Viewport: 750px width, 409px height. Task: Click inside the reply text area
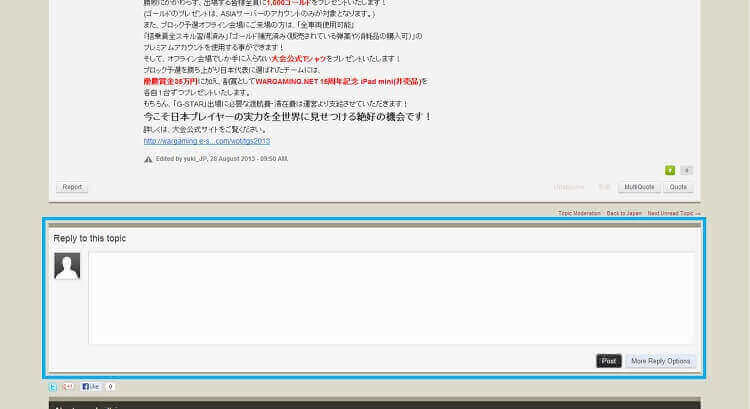pos(390,298)
